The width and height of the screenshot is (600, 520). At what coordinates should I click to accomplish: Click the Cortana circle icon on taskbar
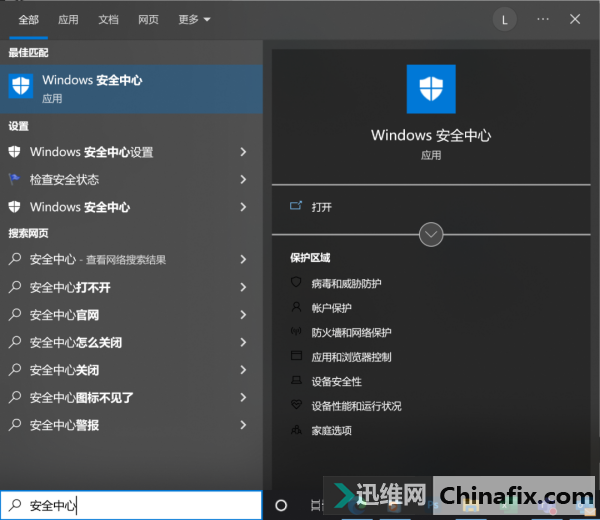(x=281, y=505)
